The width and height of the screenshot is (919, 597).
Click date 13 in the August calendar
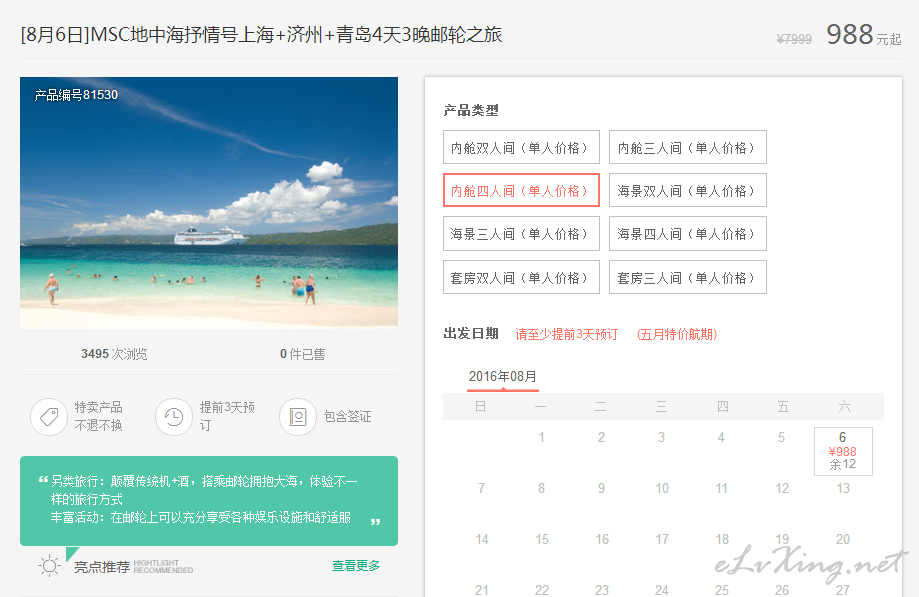coord(843,489)
